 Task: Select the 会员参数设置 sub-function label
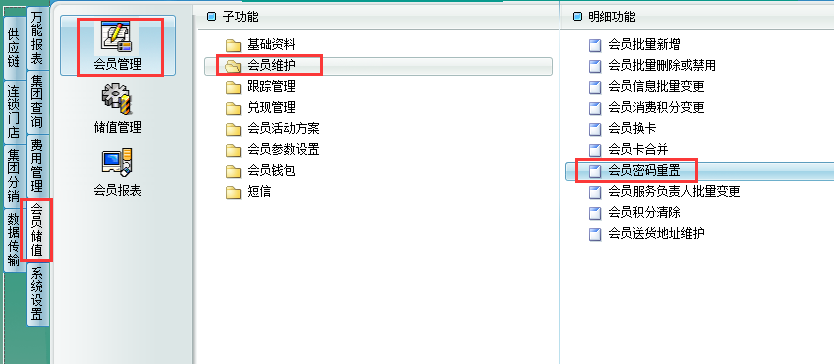(283, 150)
